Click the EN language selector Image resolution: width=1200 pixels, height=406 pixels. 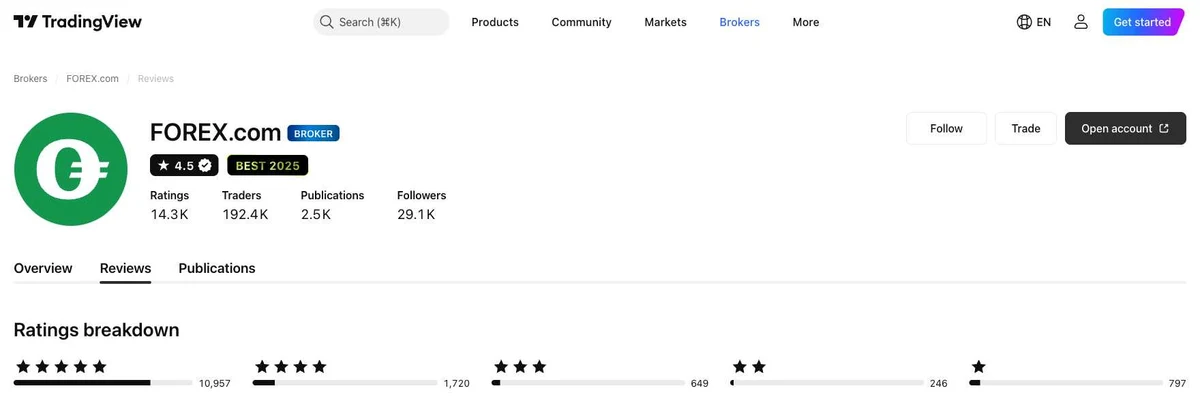pyautogui.click(x=1043, y=22)
